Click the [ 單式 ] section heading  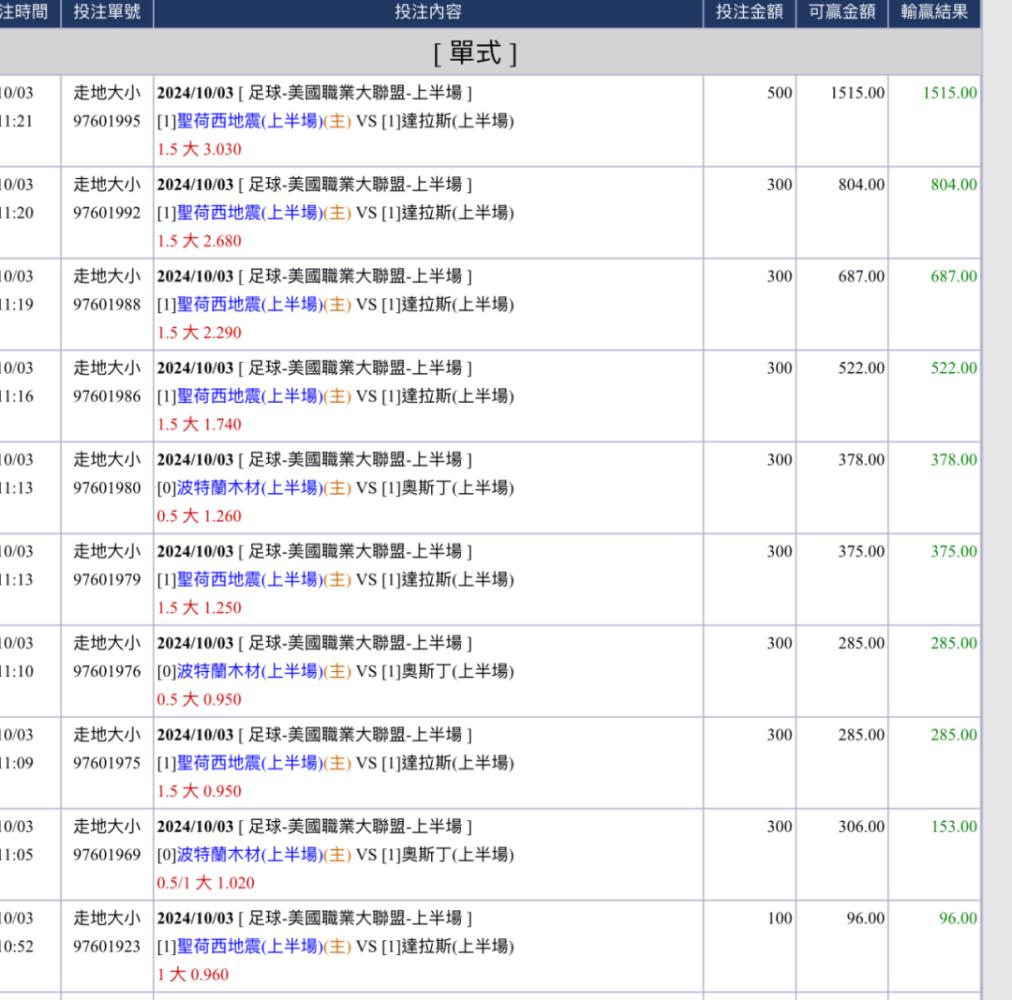pos(475,53)
